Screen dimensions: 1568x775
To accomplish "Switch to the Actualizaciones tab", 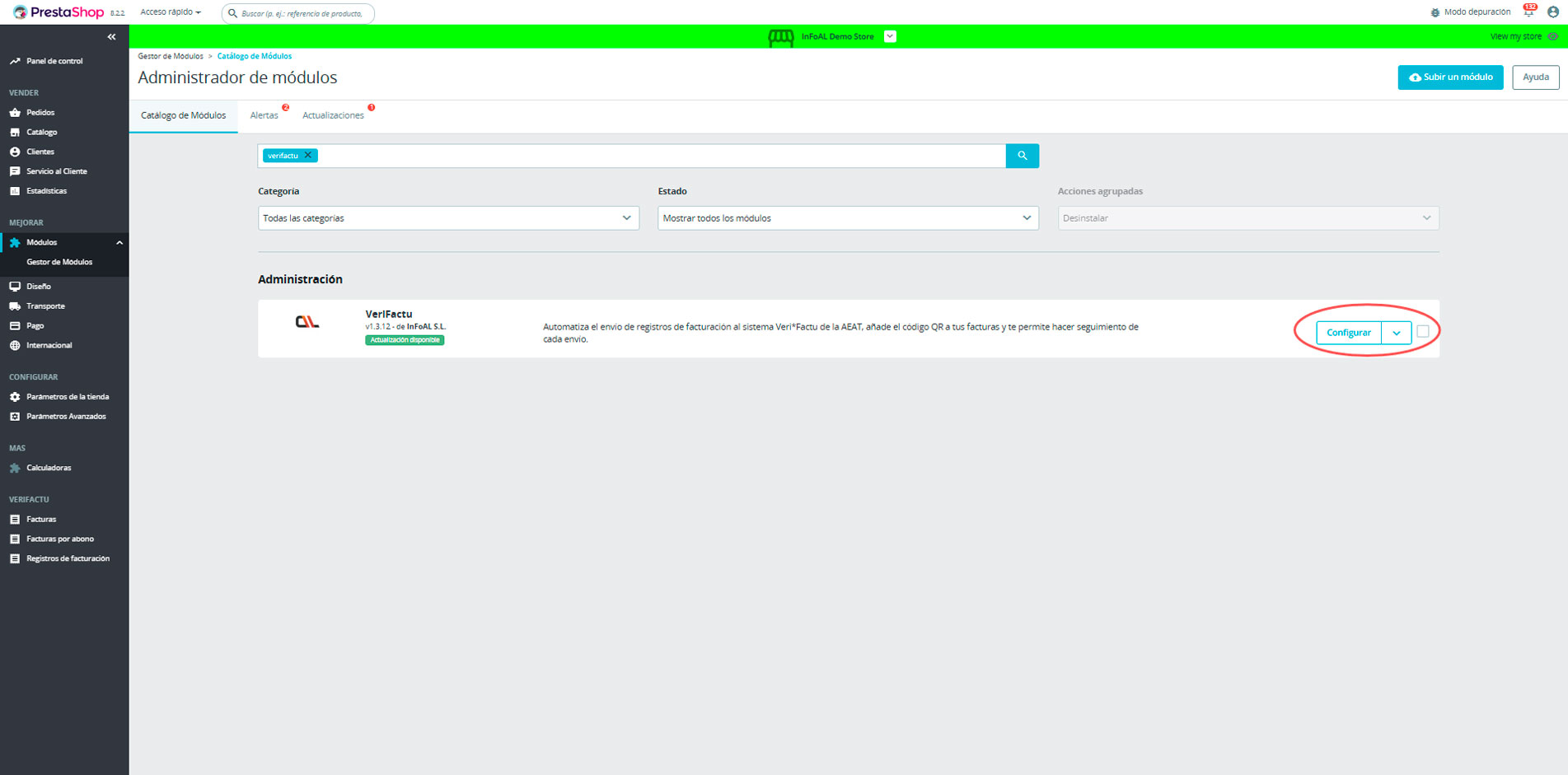I will [x=333, y=115].
